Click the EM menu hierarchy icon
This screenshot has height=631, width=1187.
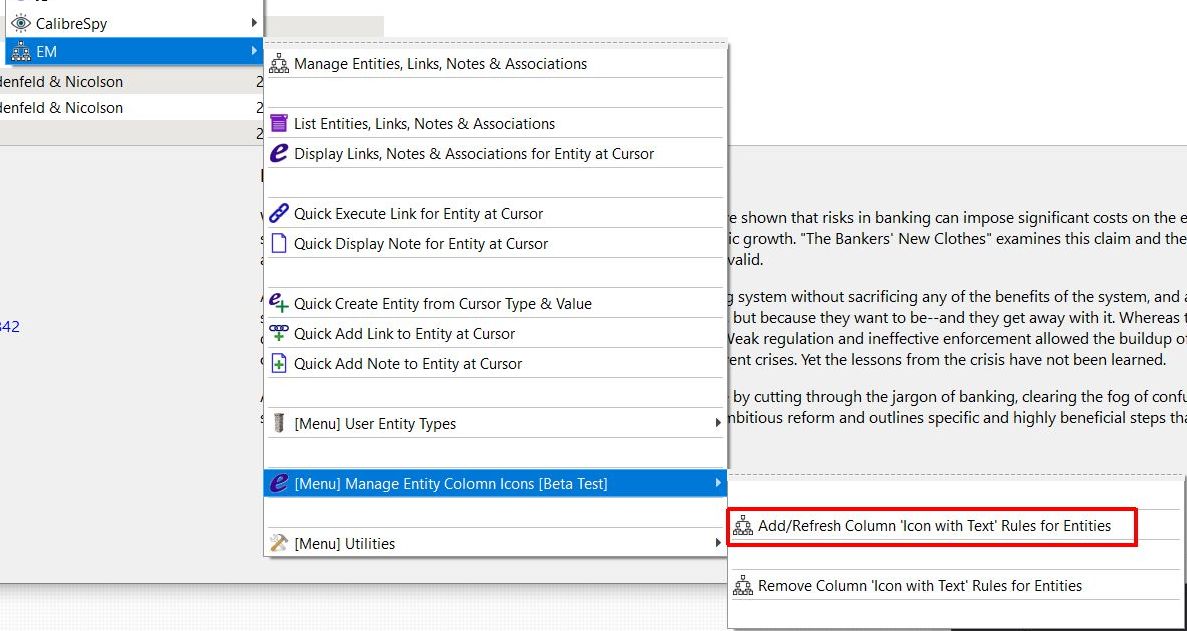pyautogui.click(x=21, y=52)
